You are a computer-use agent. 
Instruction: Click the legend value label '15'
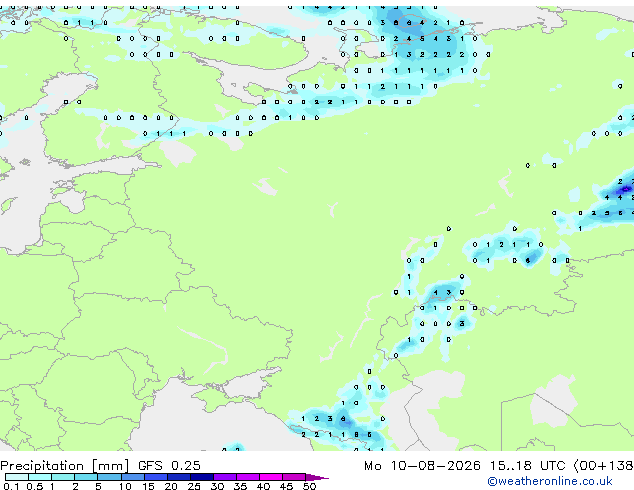[148, 486]
